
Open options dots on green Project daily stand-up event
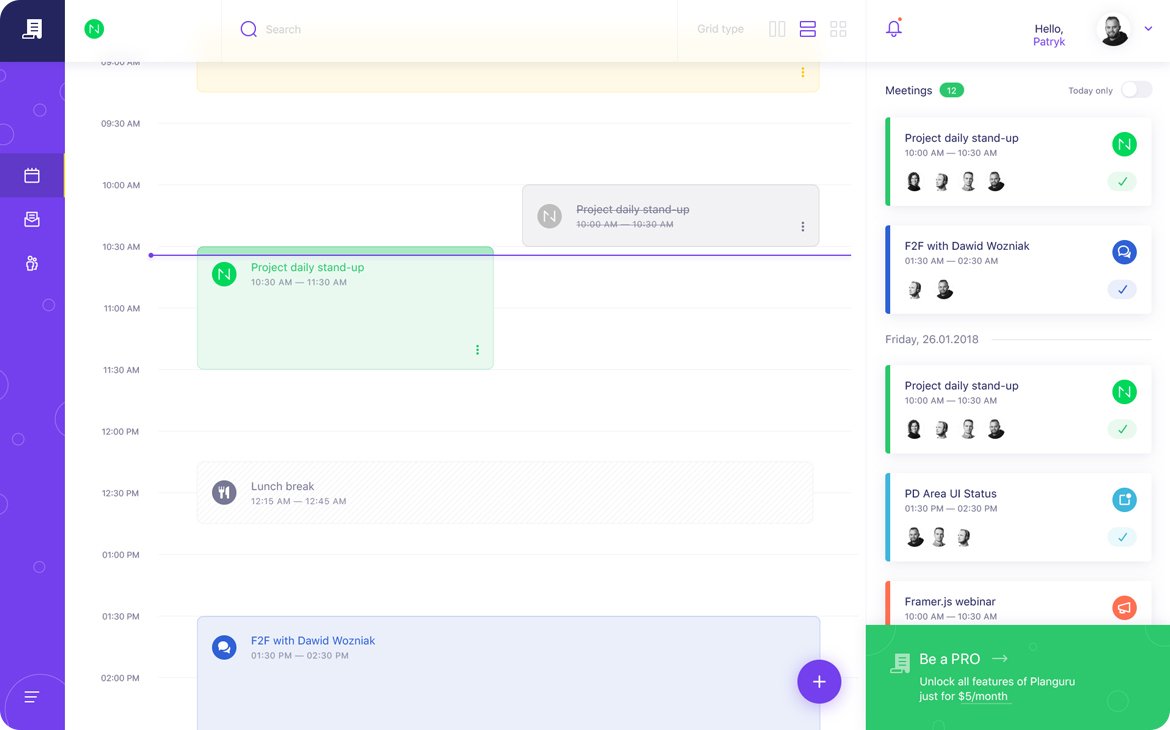click(x=478, y=349)
